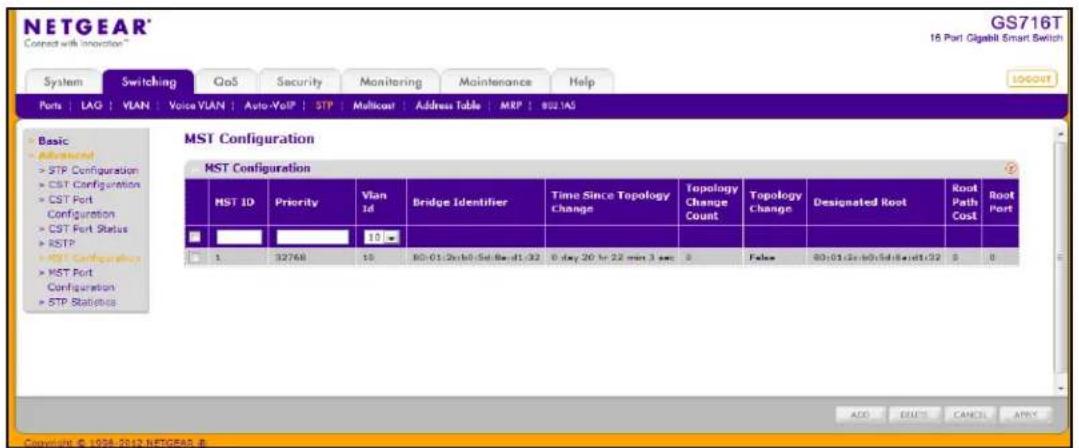Screen dimensions: 1079x448
Task: Open the Monitoring tab
Action: pos(392,81)
